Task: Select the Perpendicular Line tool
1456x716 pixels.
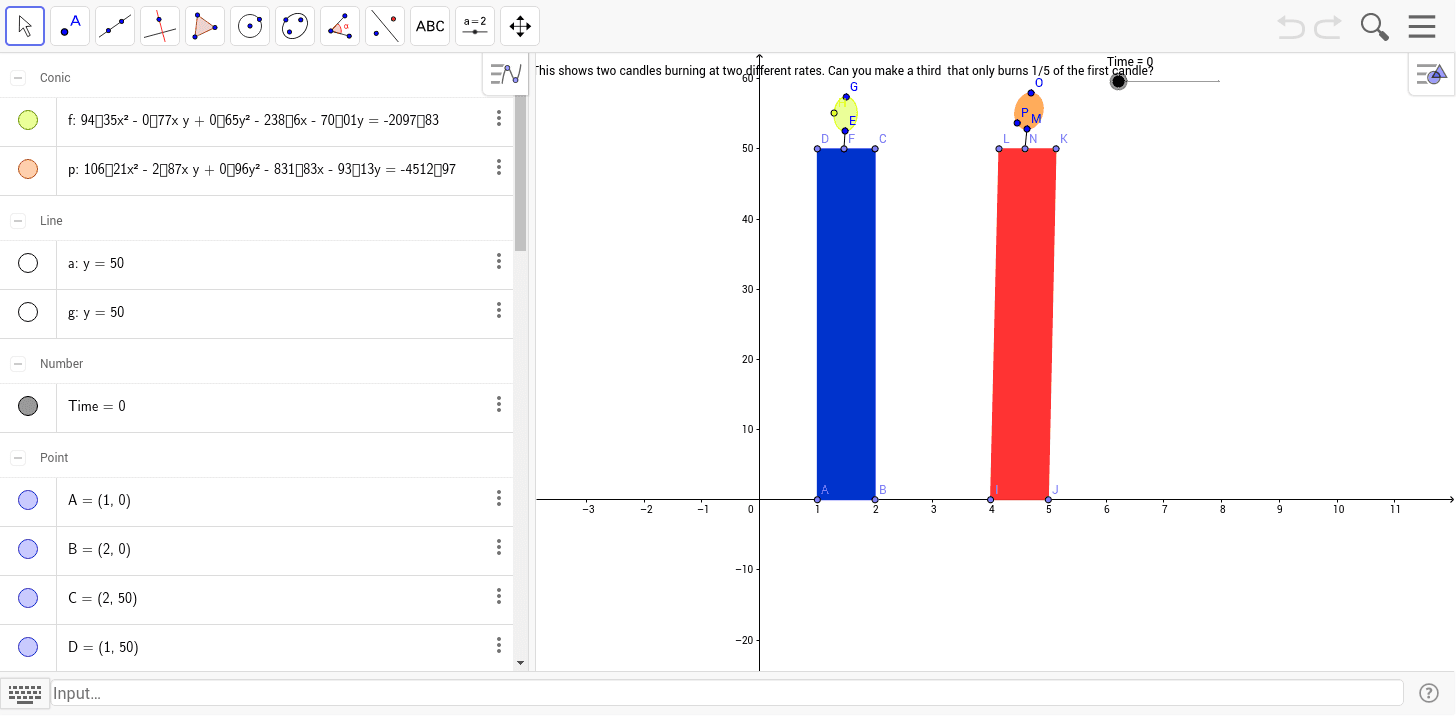Action: [x=160, y=26]
